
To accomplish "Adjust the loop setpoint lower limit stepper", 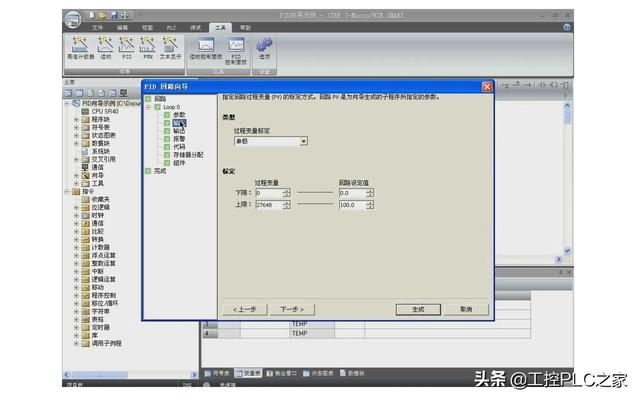I will coord(370,193).
